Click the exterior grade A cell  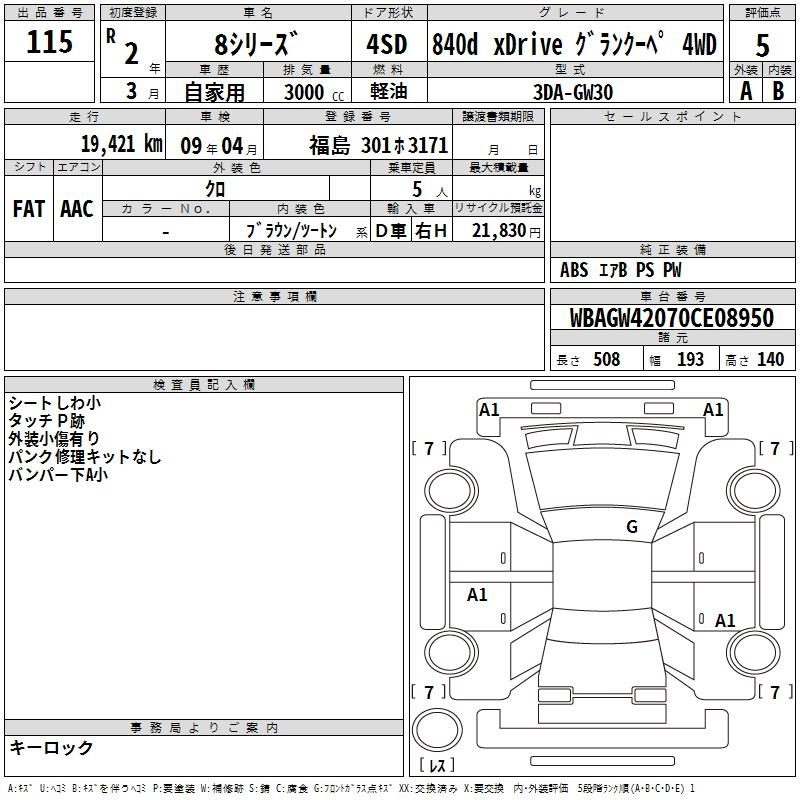[x=746, y=91]
